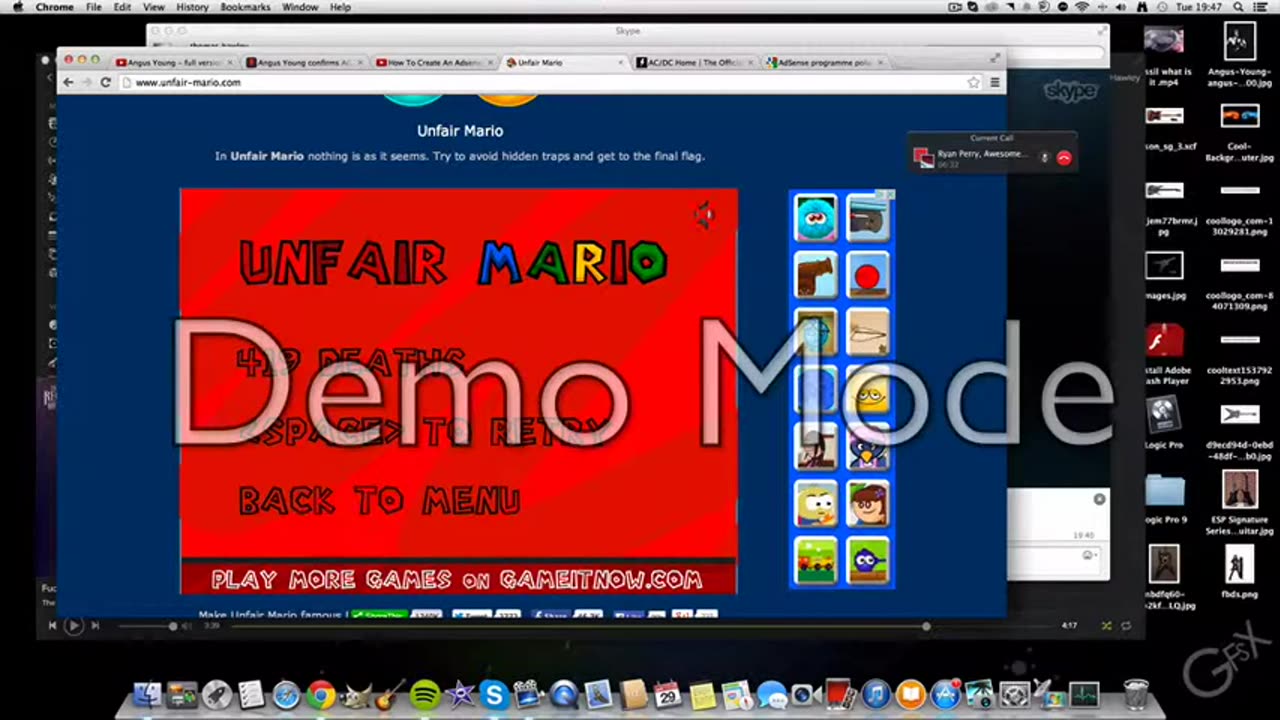
Task: Switch to the AdSense programme policies tab
Action: 823,62
